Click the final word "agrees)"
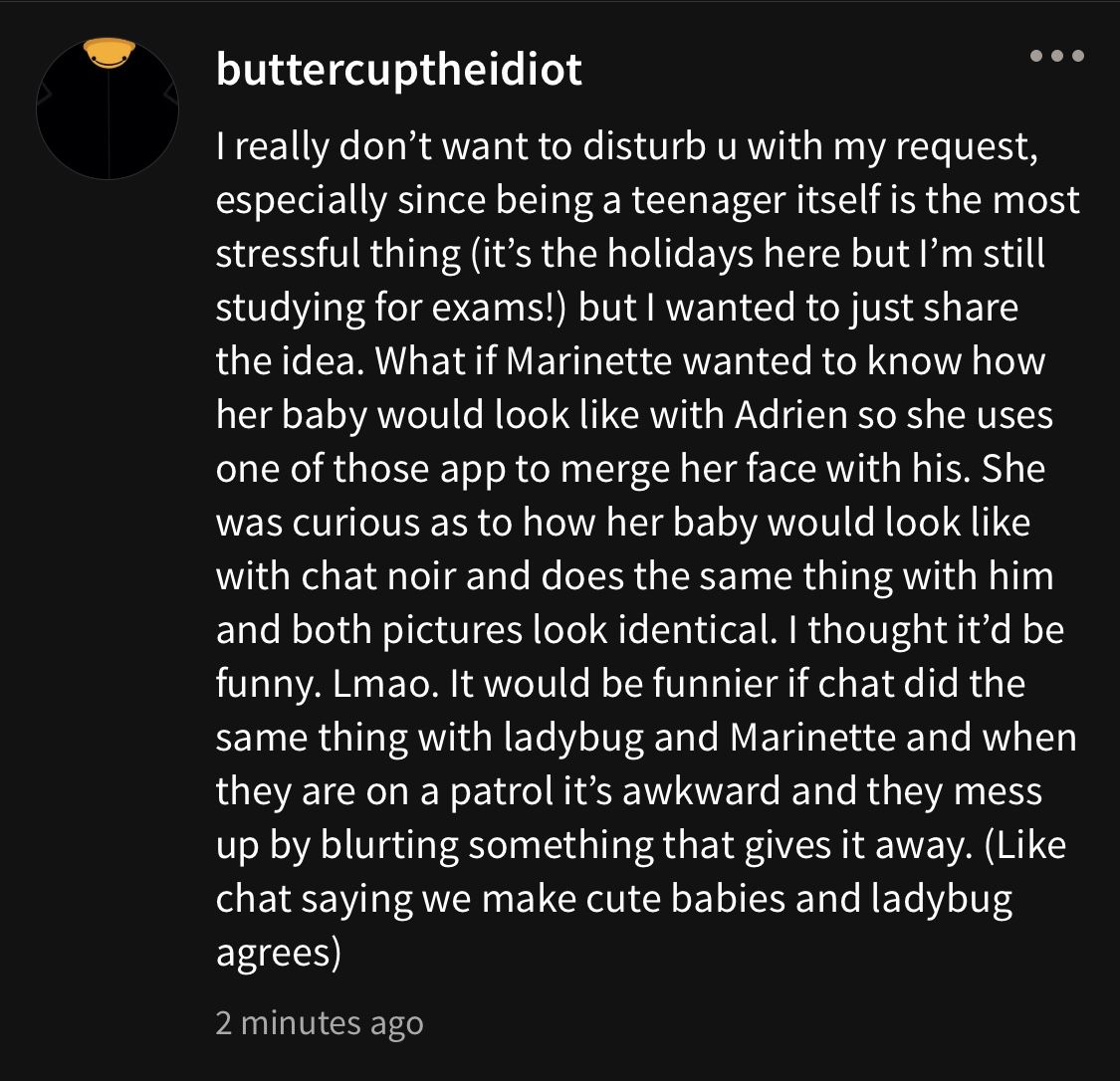This screenshot has height=1081, width=1120. pos(279,954)
